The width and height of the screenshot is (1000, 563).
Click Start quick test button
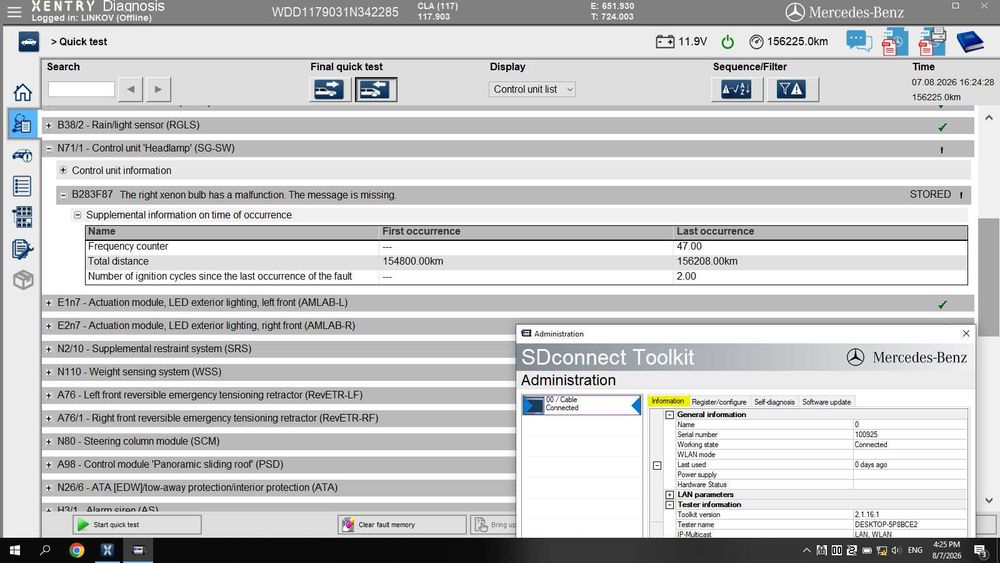click(x=137, y=525)
